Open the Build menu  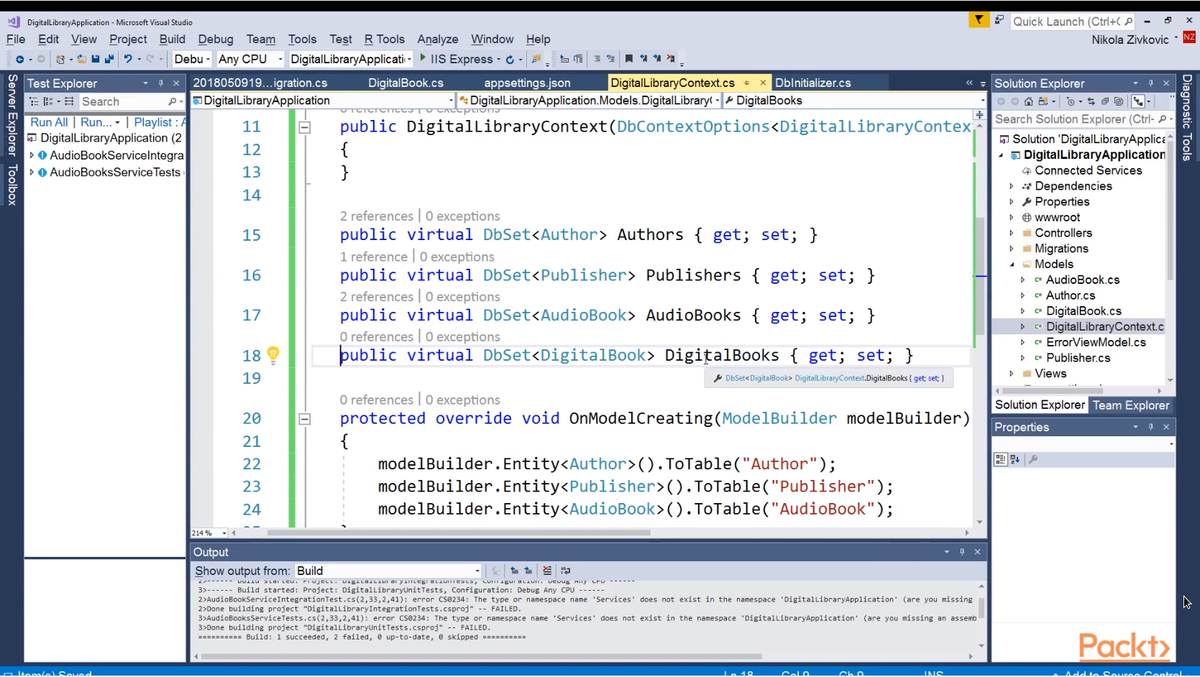(x=173, y=39)
